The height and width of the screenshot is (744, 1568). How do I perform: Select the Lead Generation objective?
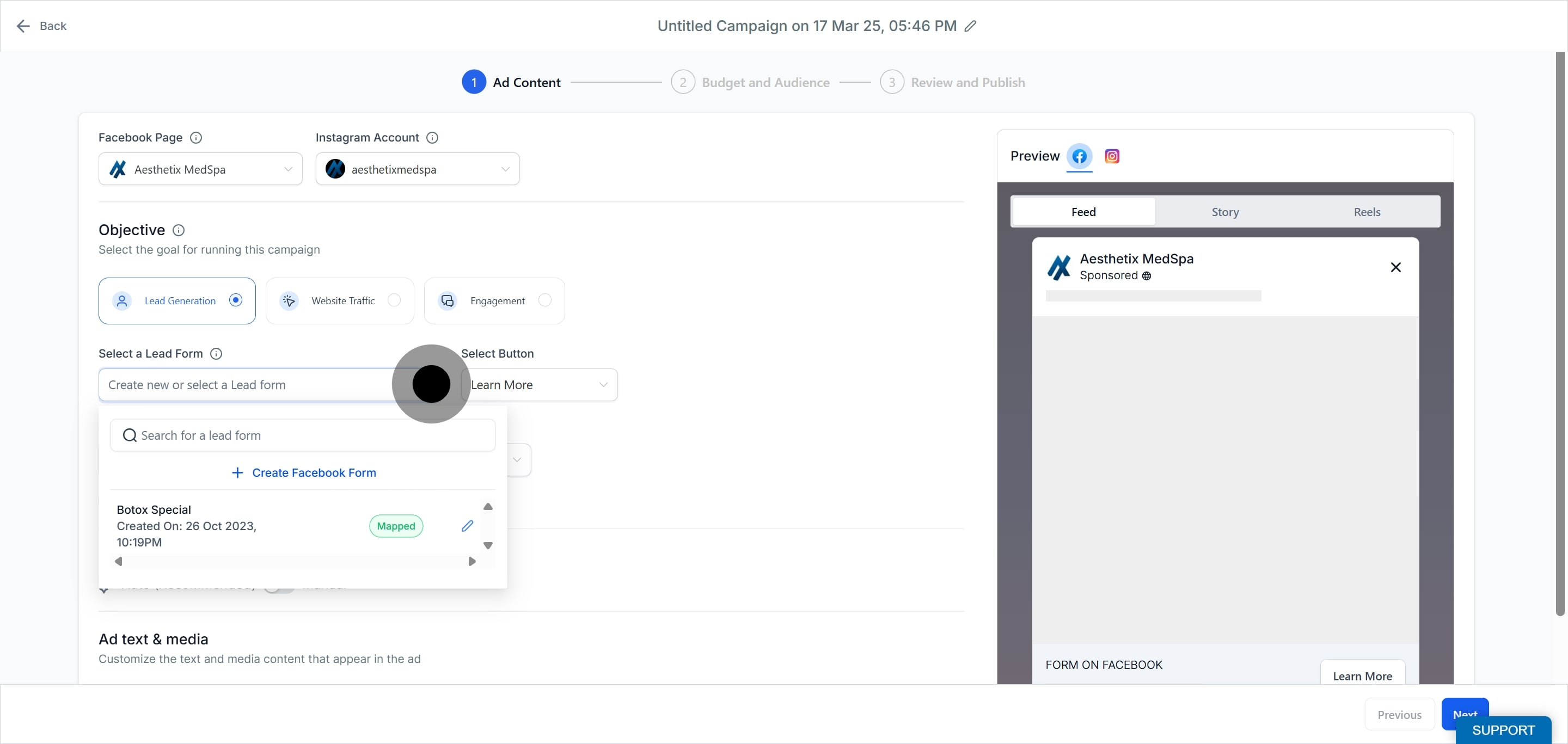coord(177,300)
